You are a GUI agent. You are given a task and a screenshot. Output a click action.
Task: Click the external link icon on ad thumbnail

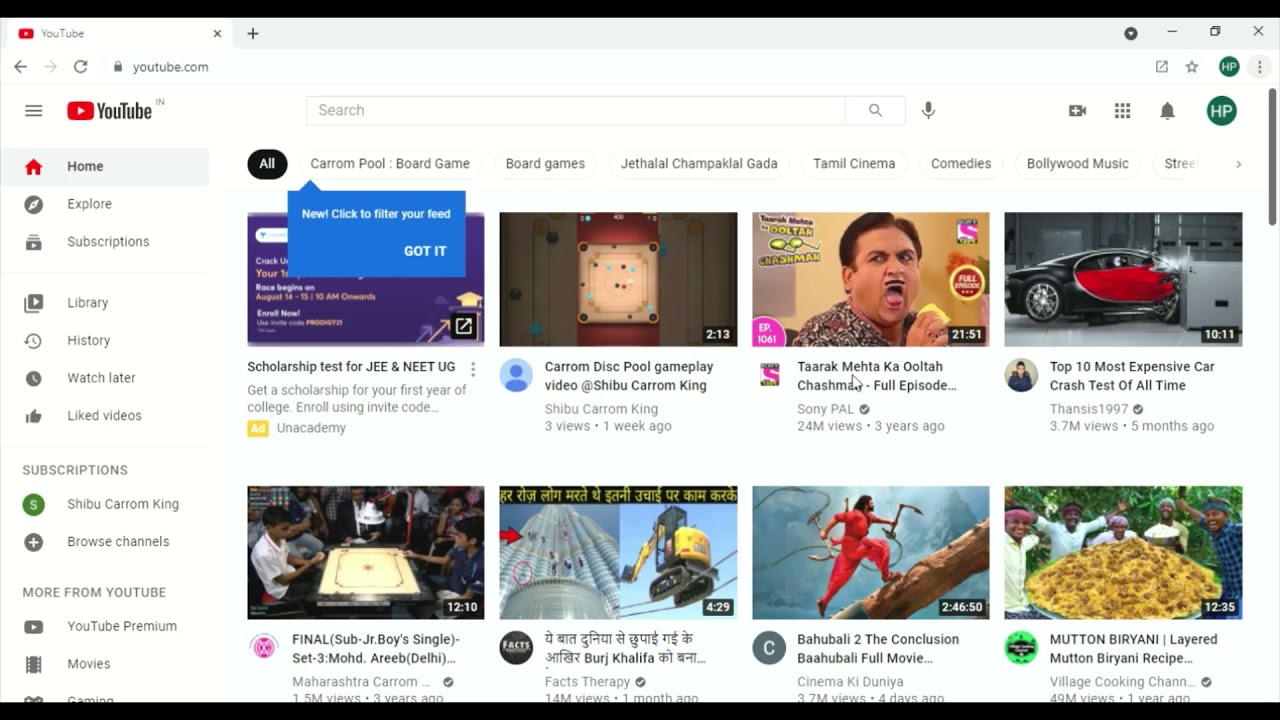click(463, 326)
